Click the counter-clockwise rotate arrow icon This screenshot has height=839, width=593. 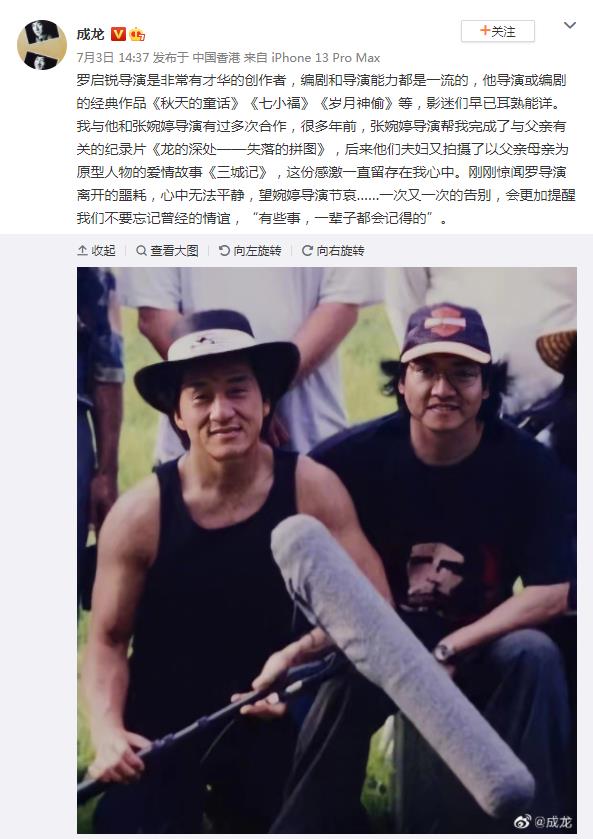[x=224, y=250]
